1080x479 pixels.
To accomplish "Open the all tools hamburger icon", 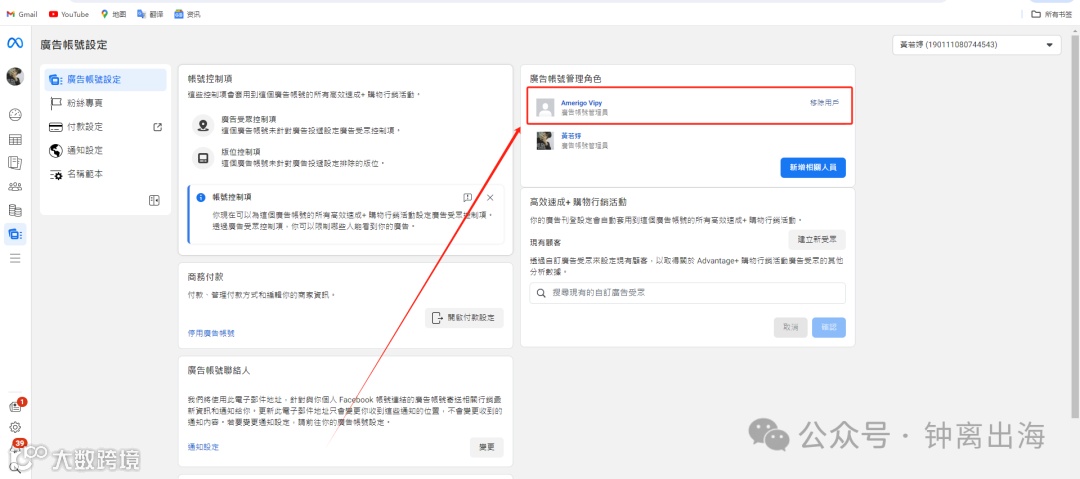I will pyautogui.click(x=15, y=258).
